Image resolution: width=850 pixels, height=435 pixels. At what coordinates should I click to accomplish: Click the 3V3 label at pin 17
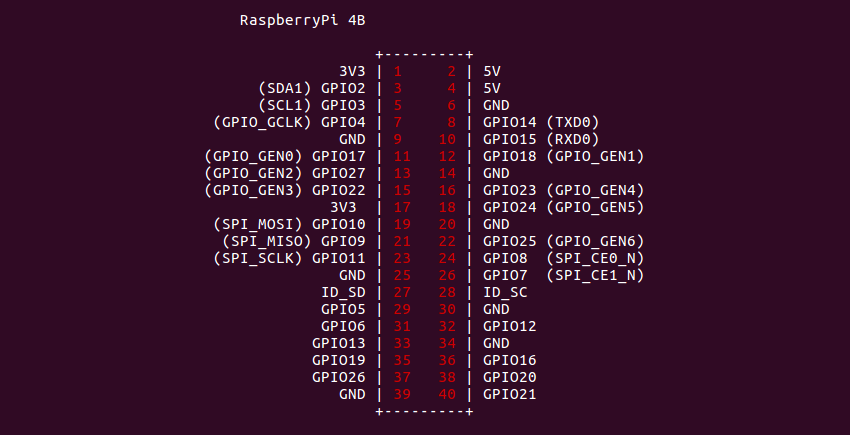pyautogui.click(x=343, y=208)
